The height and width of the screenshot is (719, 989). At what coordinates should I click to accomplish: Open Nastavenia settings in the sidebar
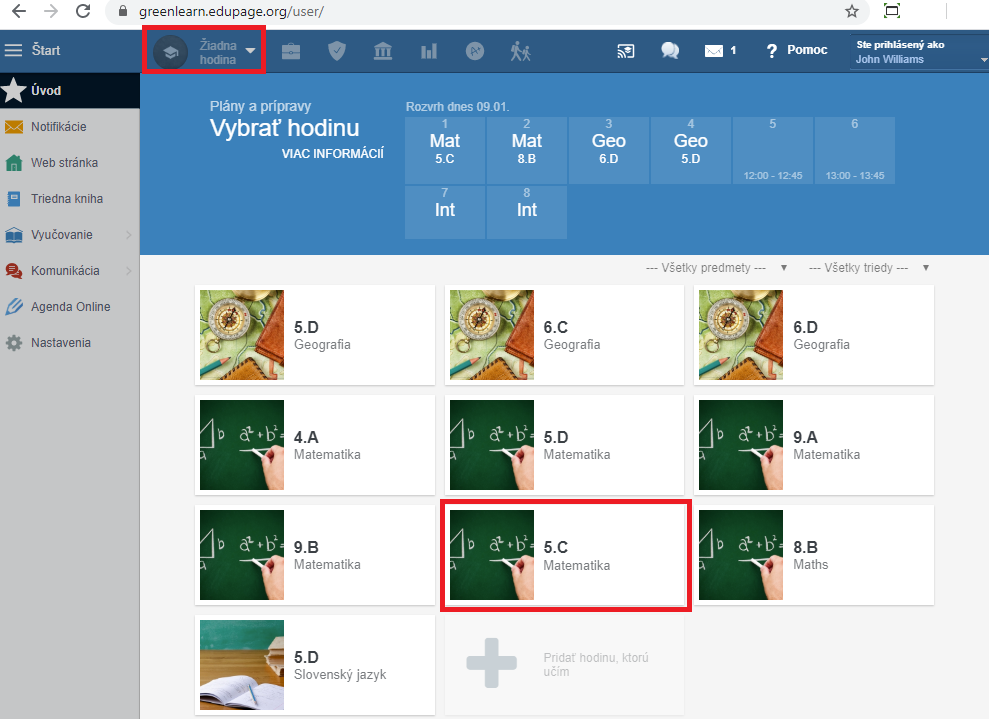pos(60,343)
